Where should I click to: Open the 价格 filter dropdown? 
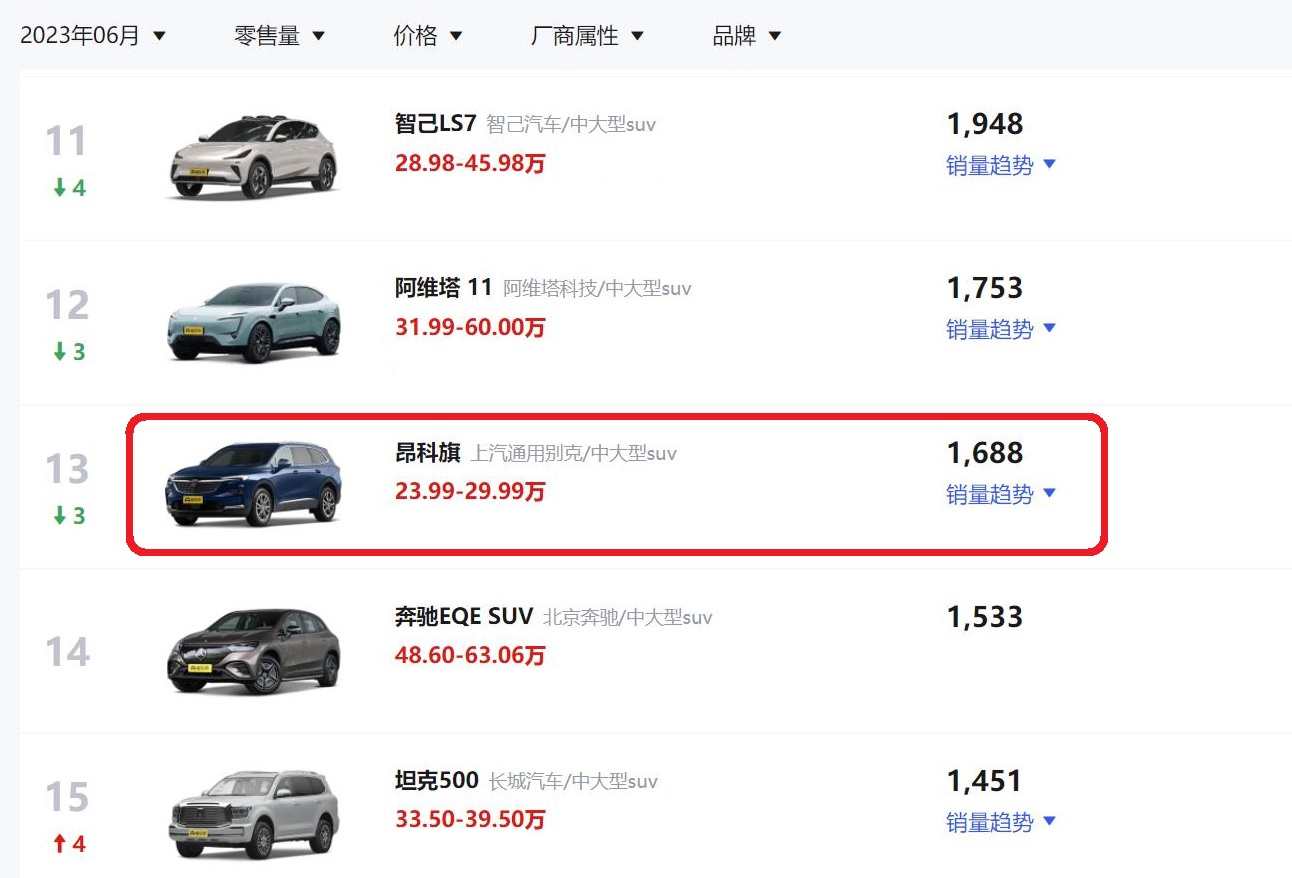point(428,36)
